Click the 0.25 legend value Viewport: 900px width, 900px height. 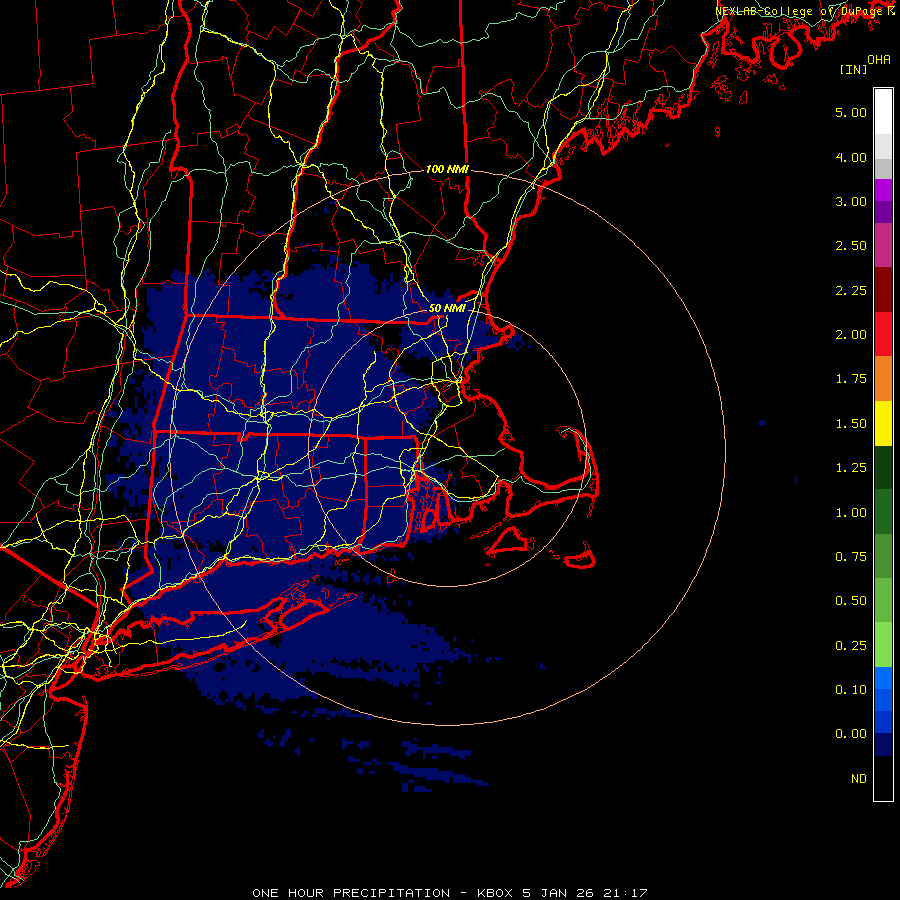tap(851, 646)
